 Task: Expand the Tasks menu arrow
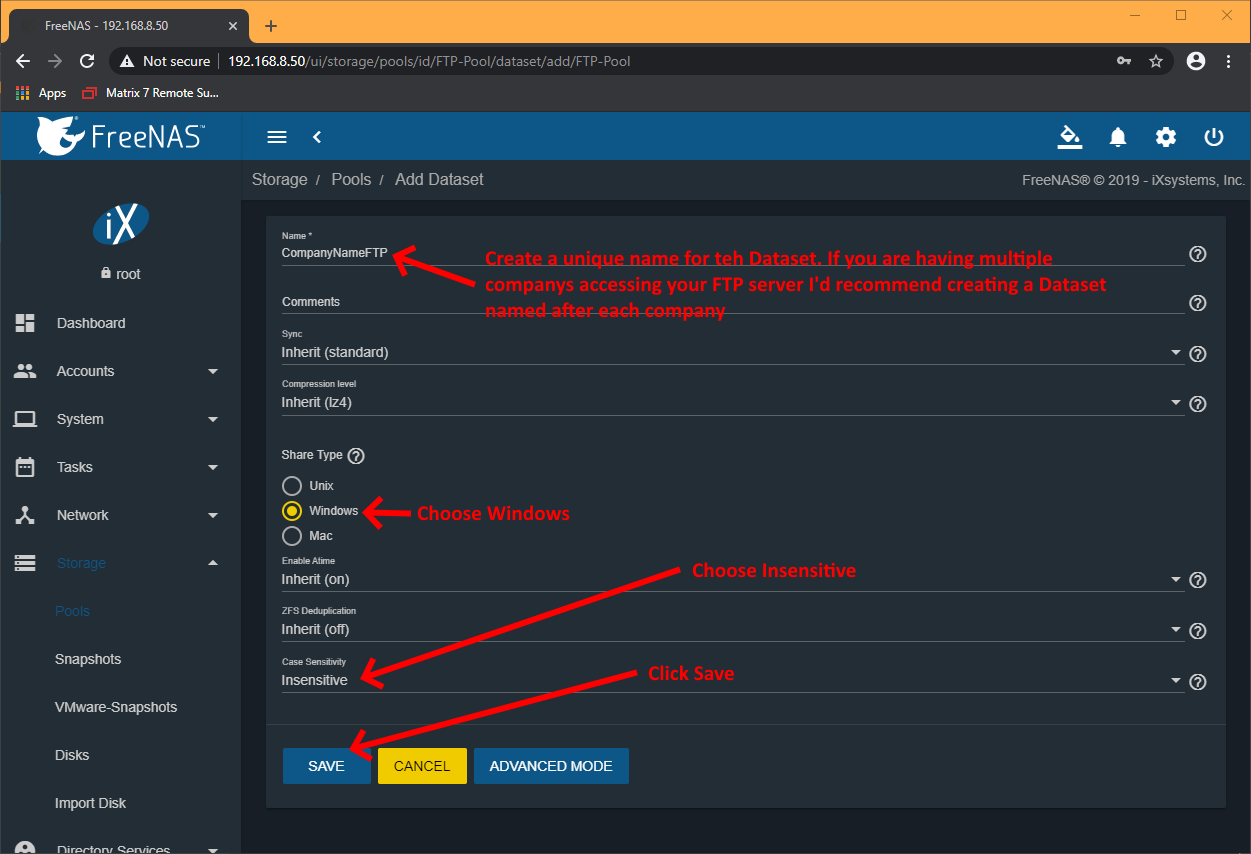pyautogui.click(x=213, y=468)
